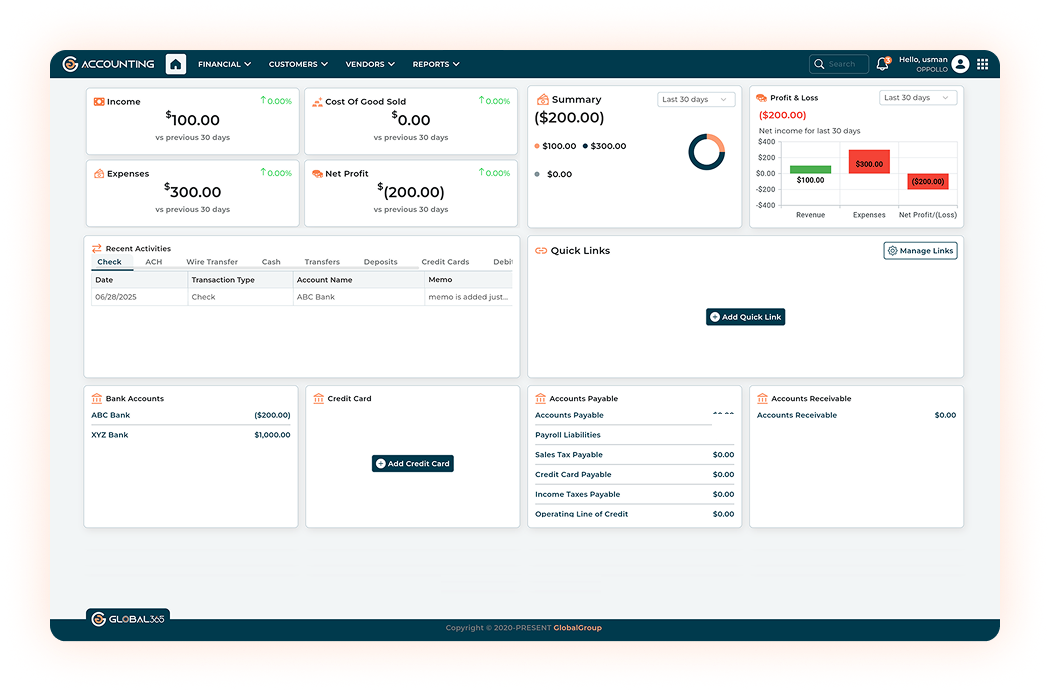Click into the Search field

[x=842, y=64]
